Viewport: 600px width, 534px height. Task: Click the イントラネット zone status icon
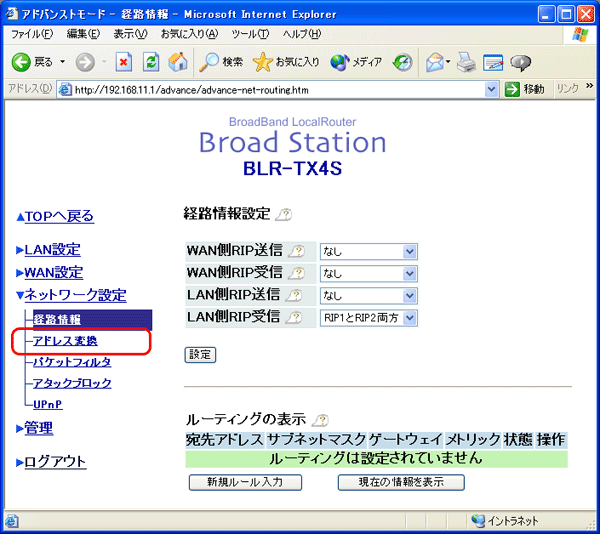click(478, 521)
